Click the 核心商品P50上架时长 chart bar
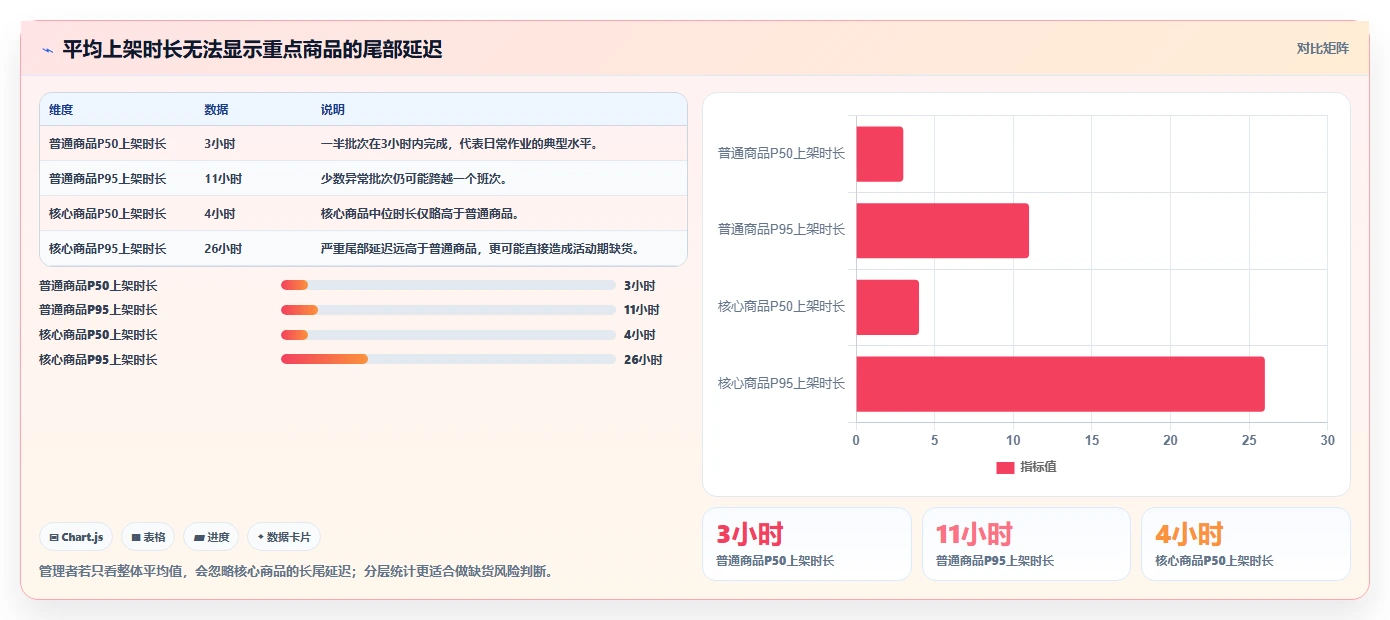This screenshot has width=1390, height=620. 887,307
